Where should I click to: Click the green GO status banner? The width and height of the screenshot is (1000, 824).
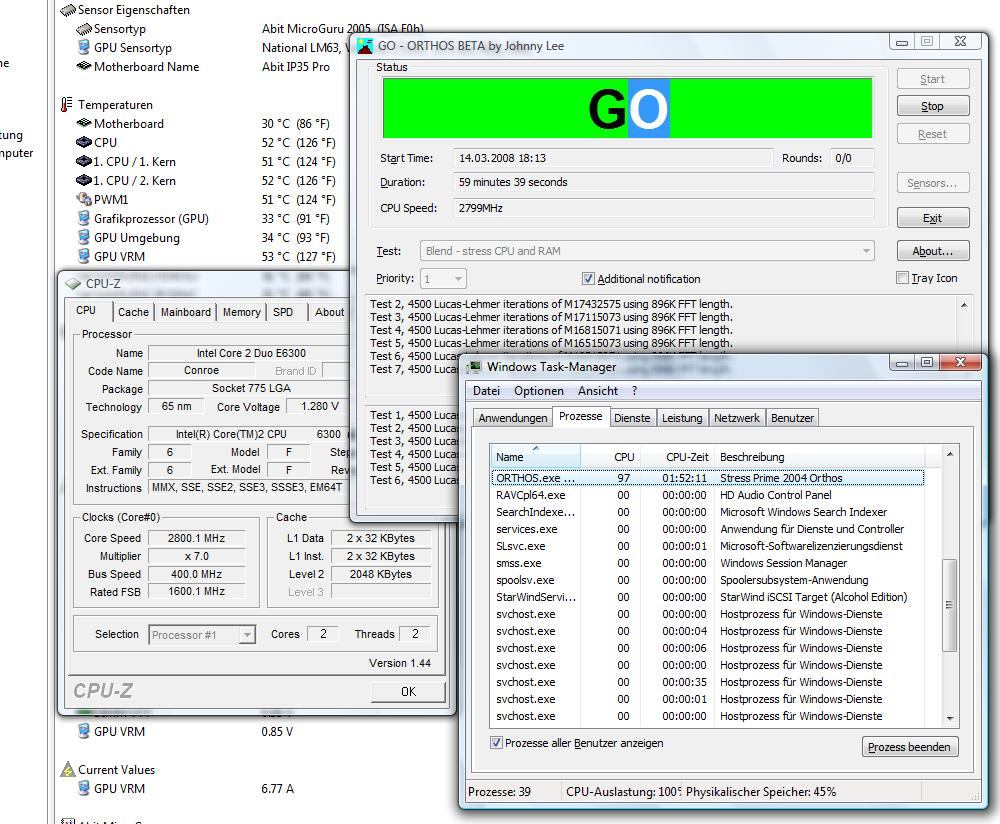[628, 108]
